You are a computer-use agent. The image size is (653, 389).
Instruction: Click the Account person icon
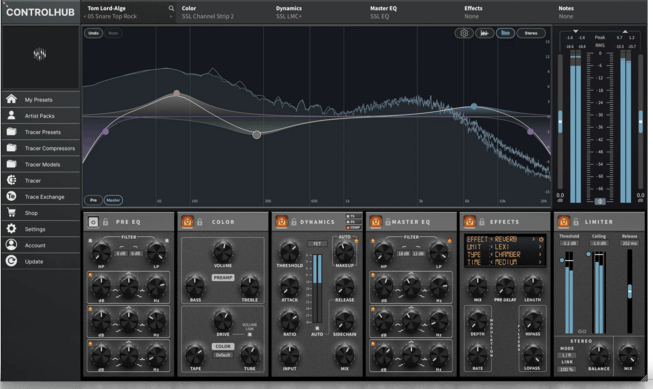click(x=11, y=245)
